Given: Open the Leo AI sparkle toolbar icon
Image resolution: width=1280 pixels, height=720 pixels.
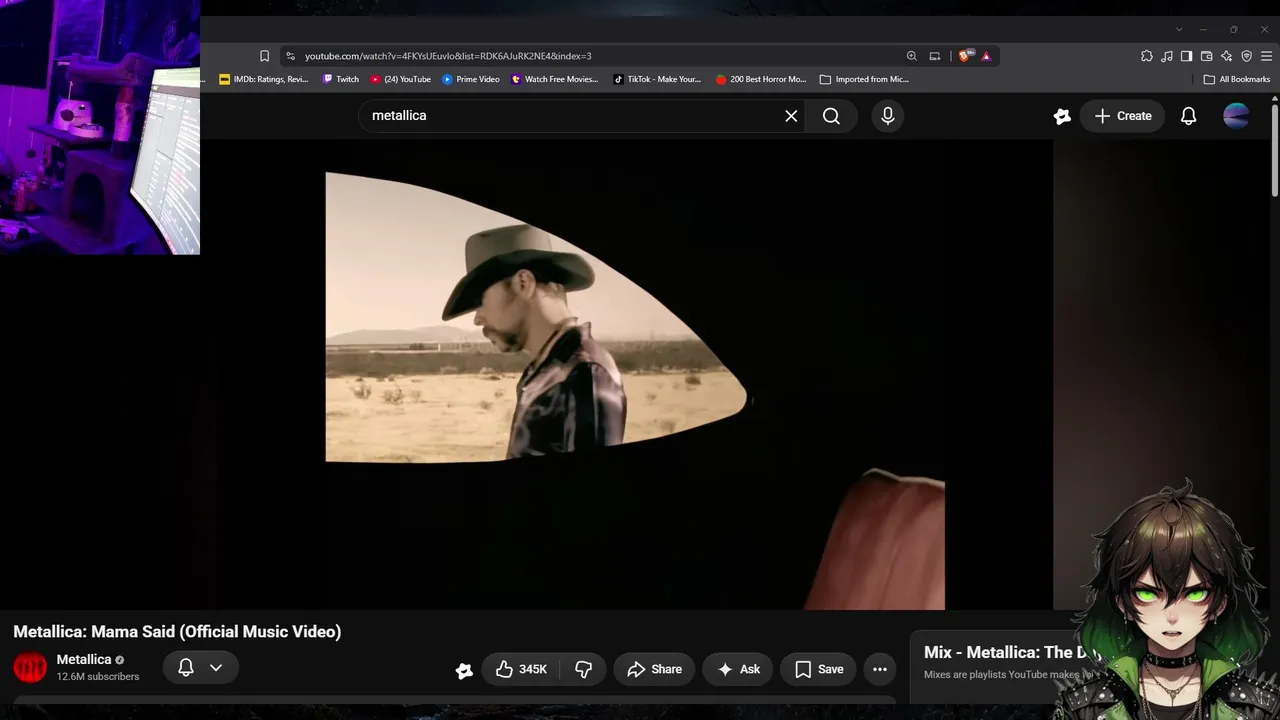Looking at the screenshot, I should [x=1227, y=56].
